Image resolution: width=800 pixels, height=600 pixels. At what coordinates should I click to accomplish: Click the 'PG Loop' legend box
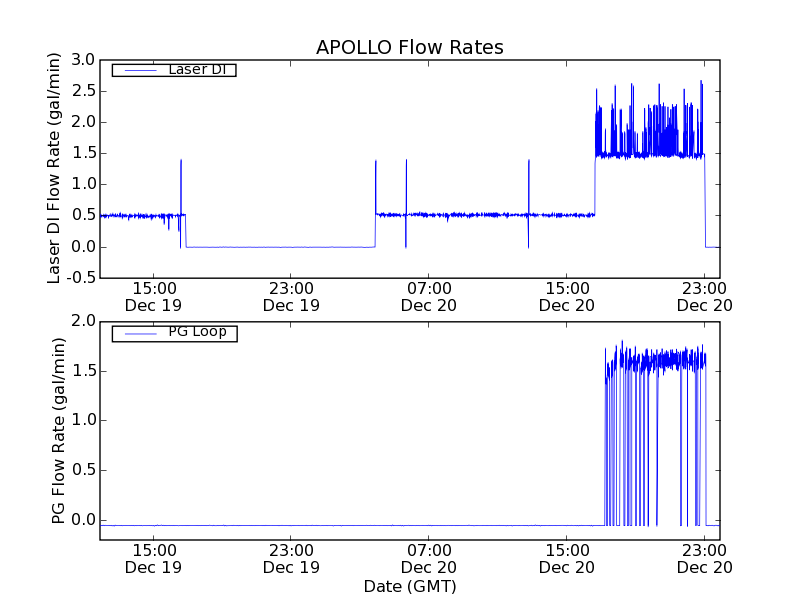point(174,333)
